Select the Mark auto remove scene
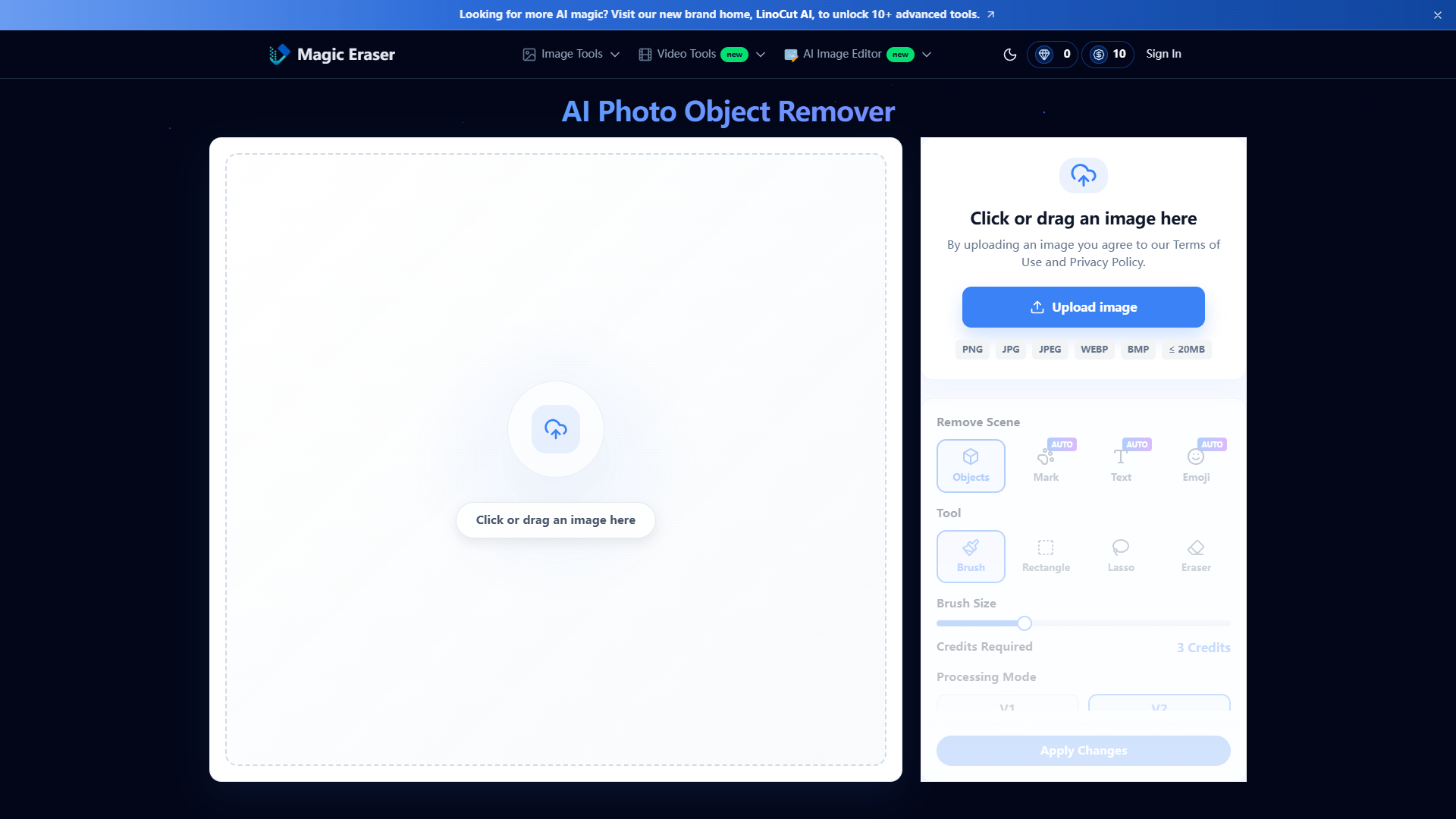This screenshot has height=819, width=1456. pos(1046,466)
